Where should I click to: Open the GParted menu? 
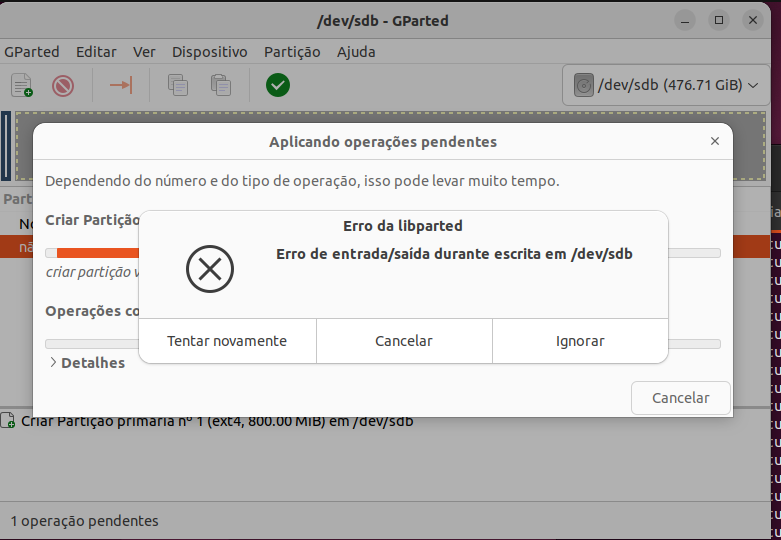click(x=31, y=52)
